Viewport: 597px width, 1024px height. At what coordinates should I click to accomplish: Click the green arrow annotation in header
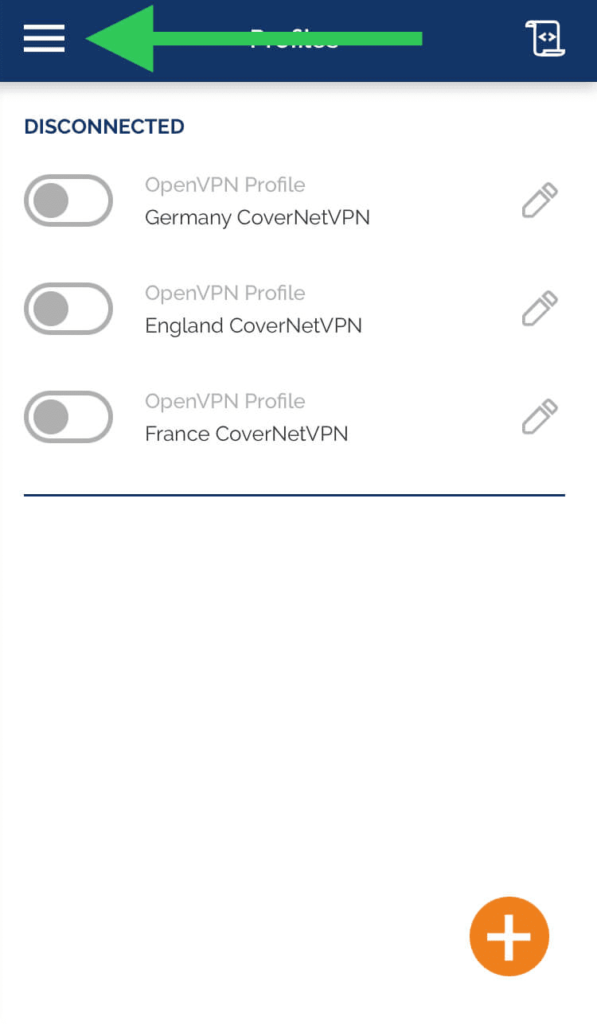pyautogui.click(x=254, y=39)
